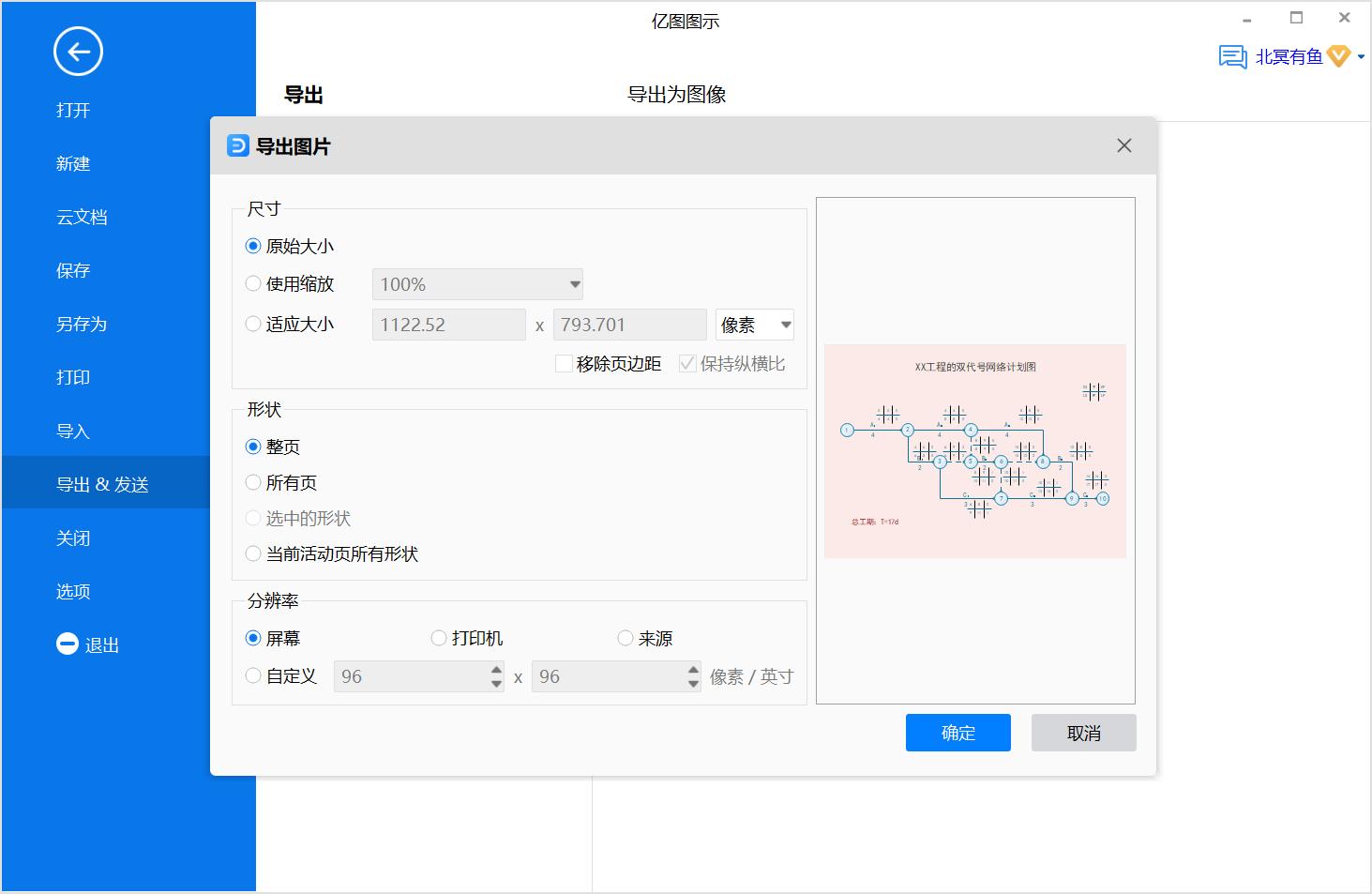
Task: Increase the first 96 value using its up stepper
Action: coord(495,670)
